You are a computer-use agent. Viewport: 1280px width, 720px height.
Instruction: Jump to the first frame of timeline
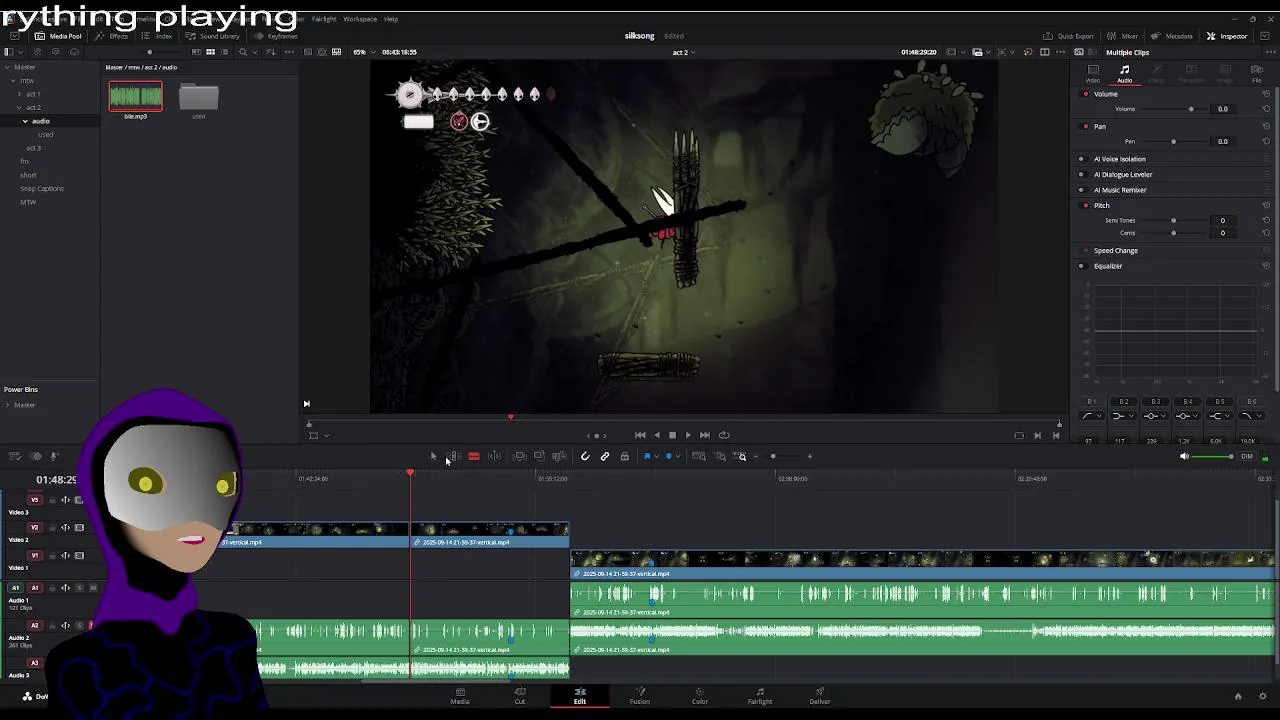coord(640,435)
